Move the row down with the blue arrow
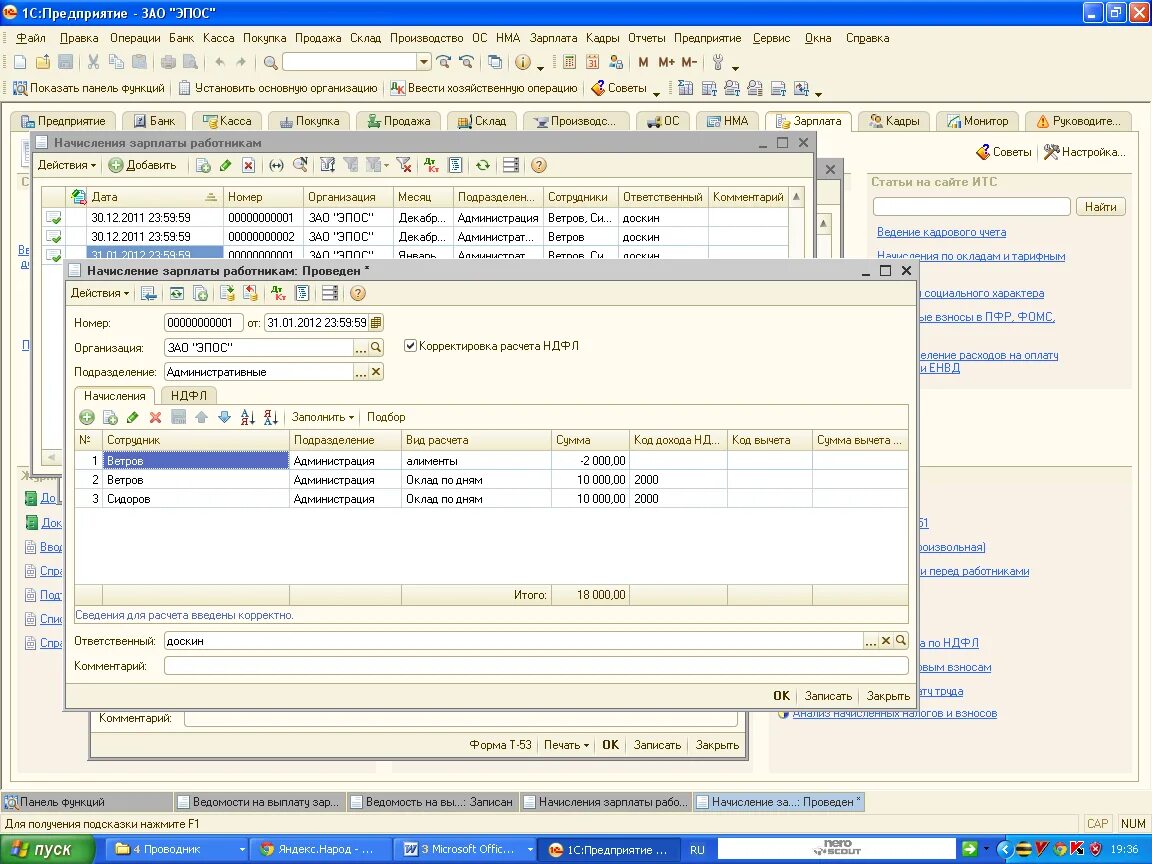1152x864 pixels. [x=224, y=417]
